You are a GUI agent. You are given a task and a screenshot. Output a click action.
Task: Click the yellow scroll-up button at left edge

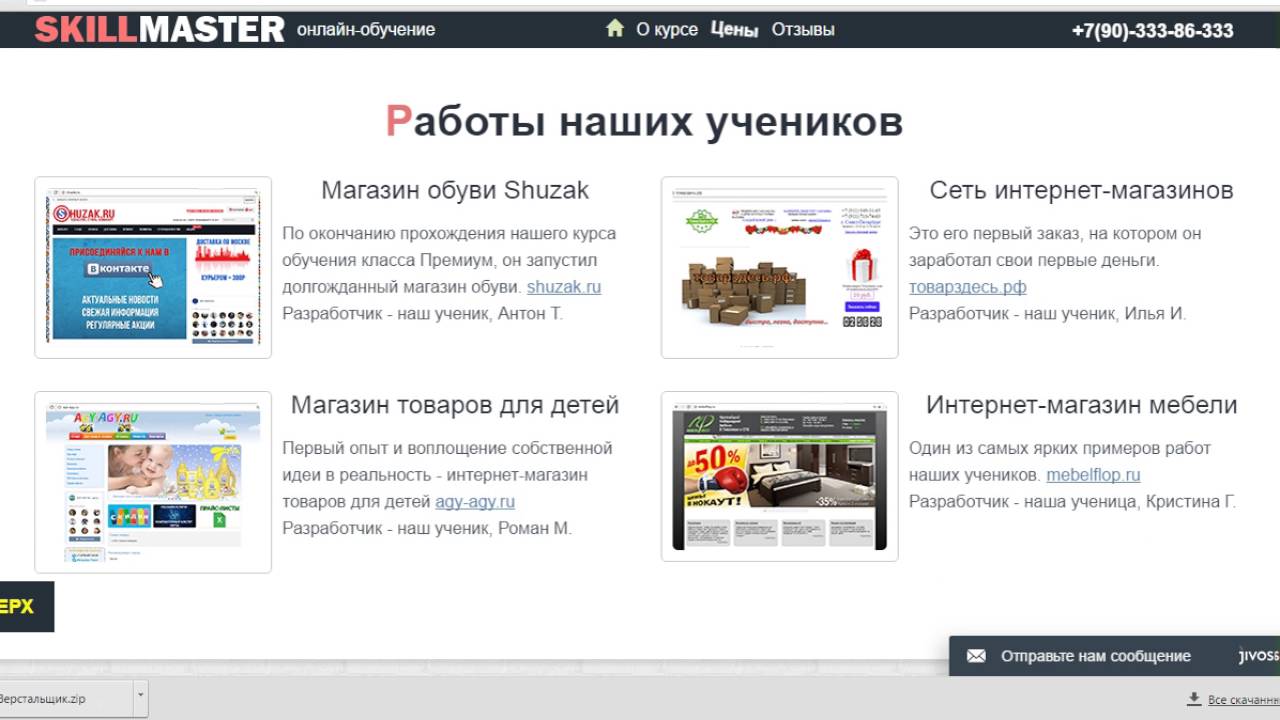pos(27,607)
